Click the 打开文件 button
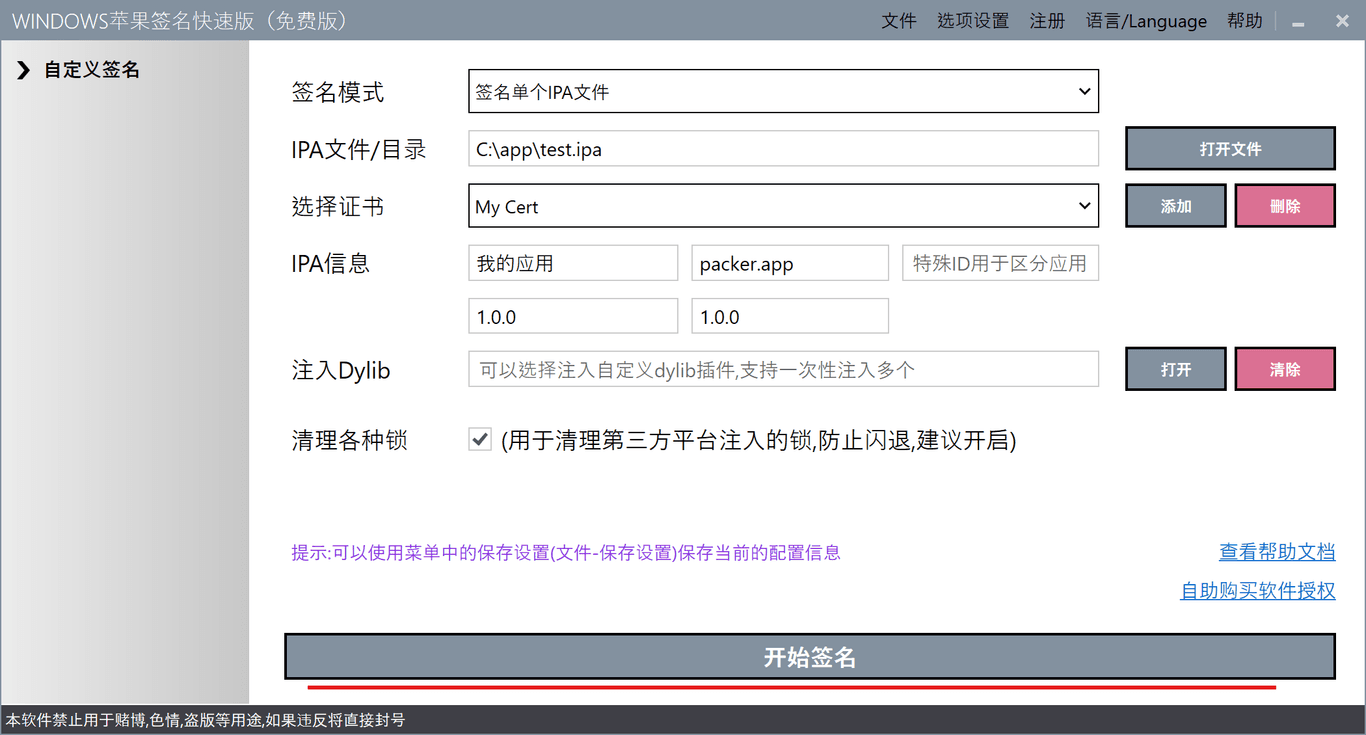1366x735 pixels. 1230,149
